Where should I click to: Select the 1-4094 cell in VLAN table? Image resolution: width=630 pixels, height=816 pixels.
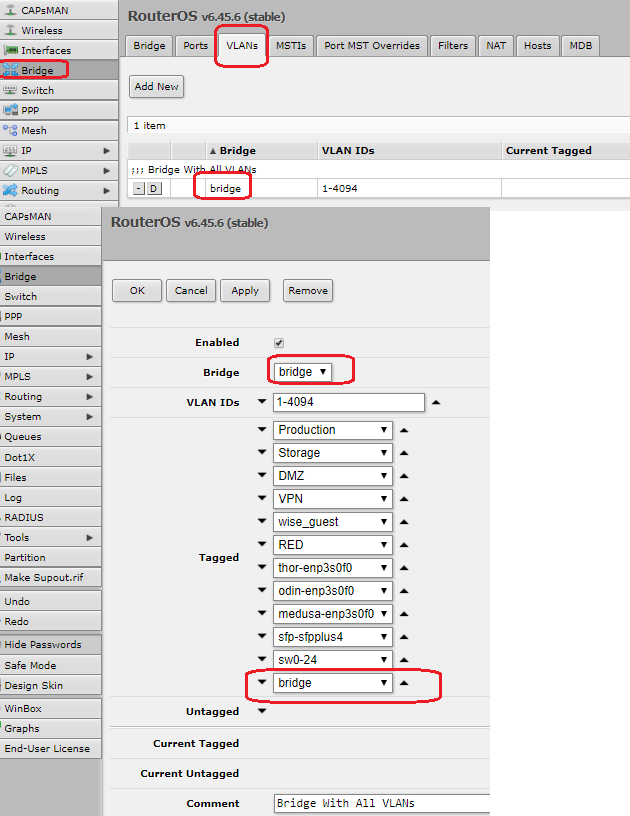pyautogui.click(x=409, y=188)
